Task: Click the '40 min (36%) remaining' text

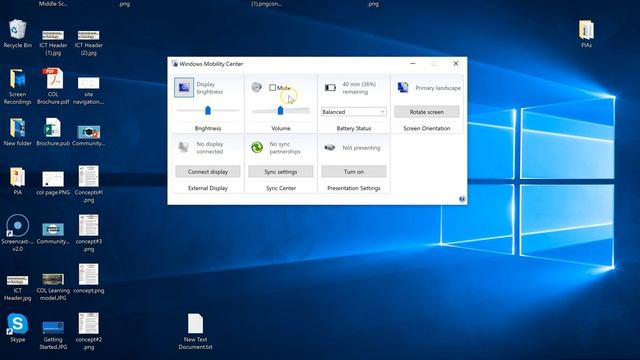Action: click(359, 88)
